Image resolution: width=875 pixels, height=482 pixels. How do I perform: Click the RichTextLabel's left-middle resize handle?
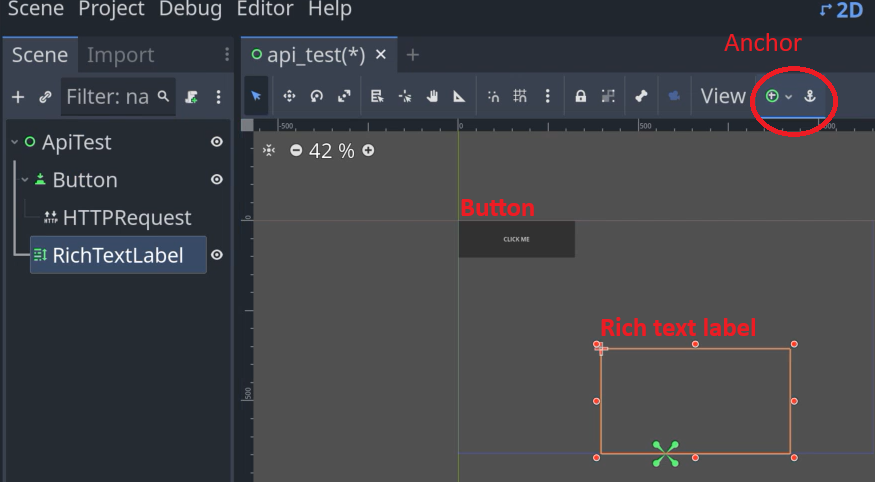(x=597, y=401)
